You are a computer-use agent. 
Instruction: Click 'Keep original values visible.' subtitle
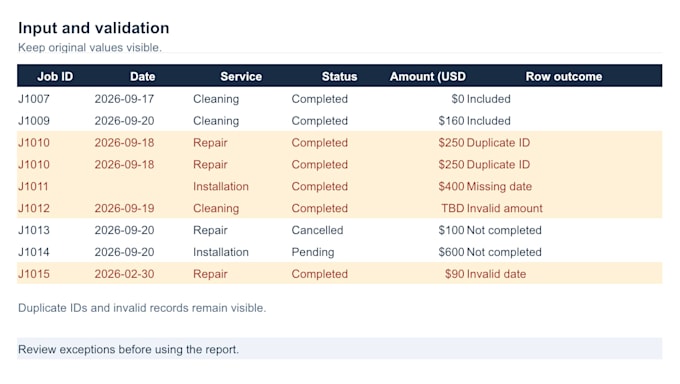(x=90, y=47)
